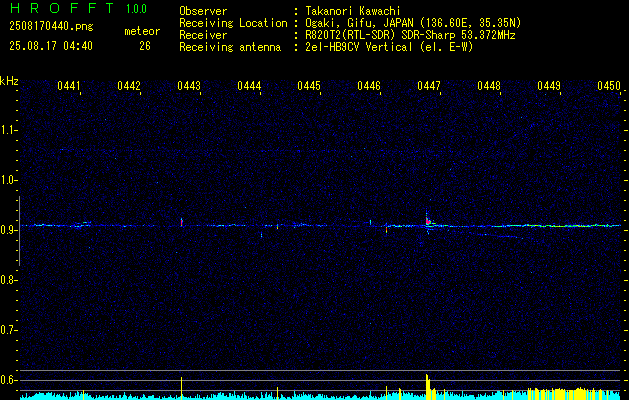Click the 0448 time axis marker
Image resolution: width=629 pixels, height=400 pixels.
point(489,85)
